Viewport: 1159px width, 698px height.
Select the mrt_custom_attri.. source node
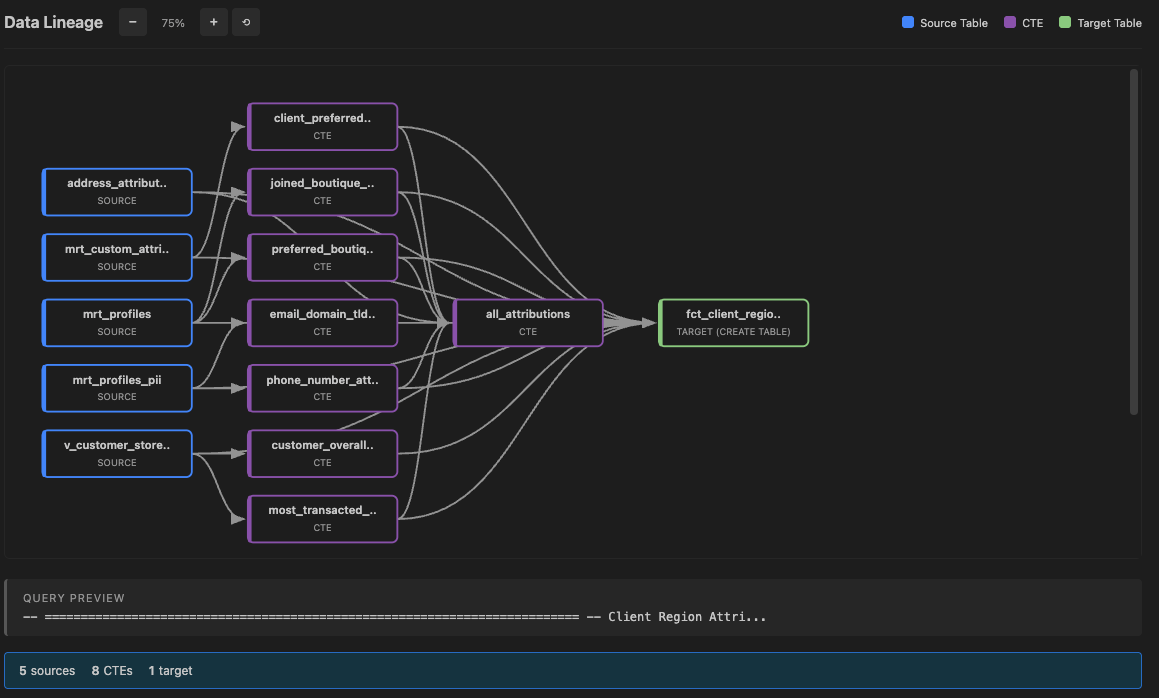click(x=117, y=257)
